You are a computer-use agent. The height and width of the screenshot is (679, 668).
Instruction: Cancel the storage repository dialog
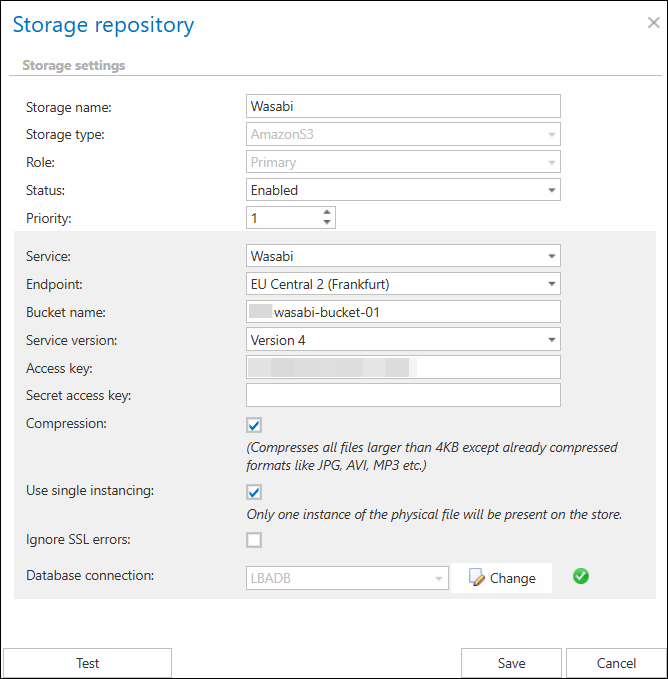click(616, 663)
